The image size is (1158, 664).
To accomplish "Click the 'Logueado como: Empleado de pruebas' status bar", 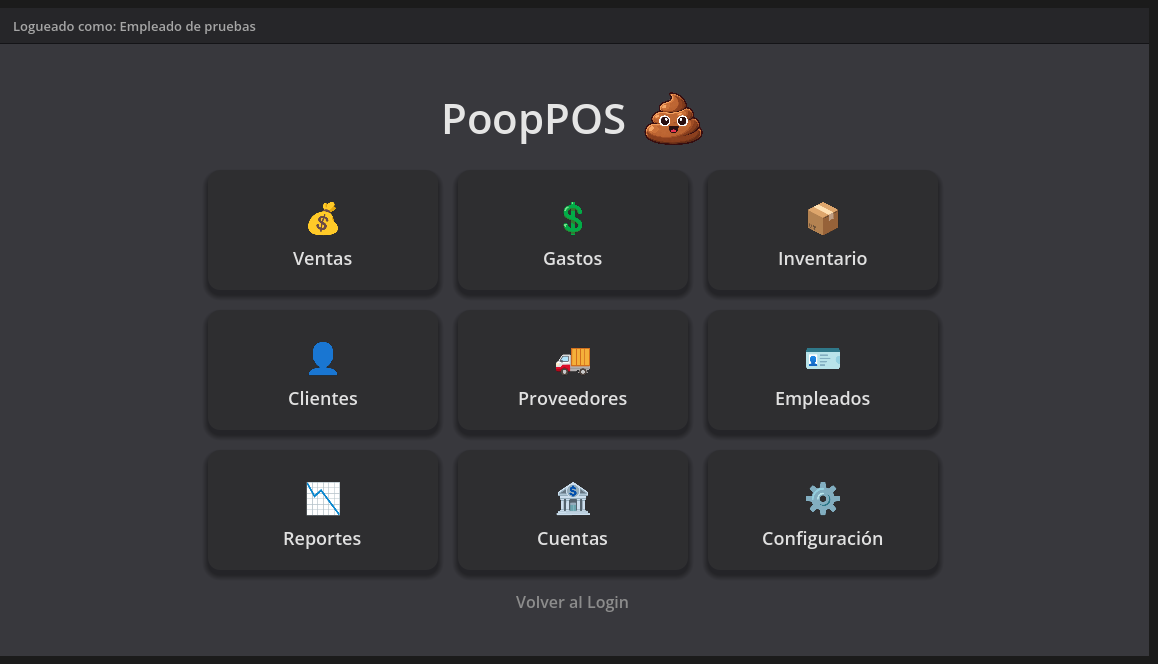I will pos(134,26).
